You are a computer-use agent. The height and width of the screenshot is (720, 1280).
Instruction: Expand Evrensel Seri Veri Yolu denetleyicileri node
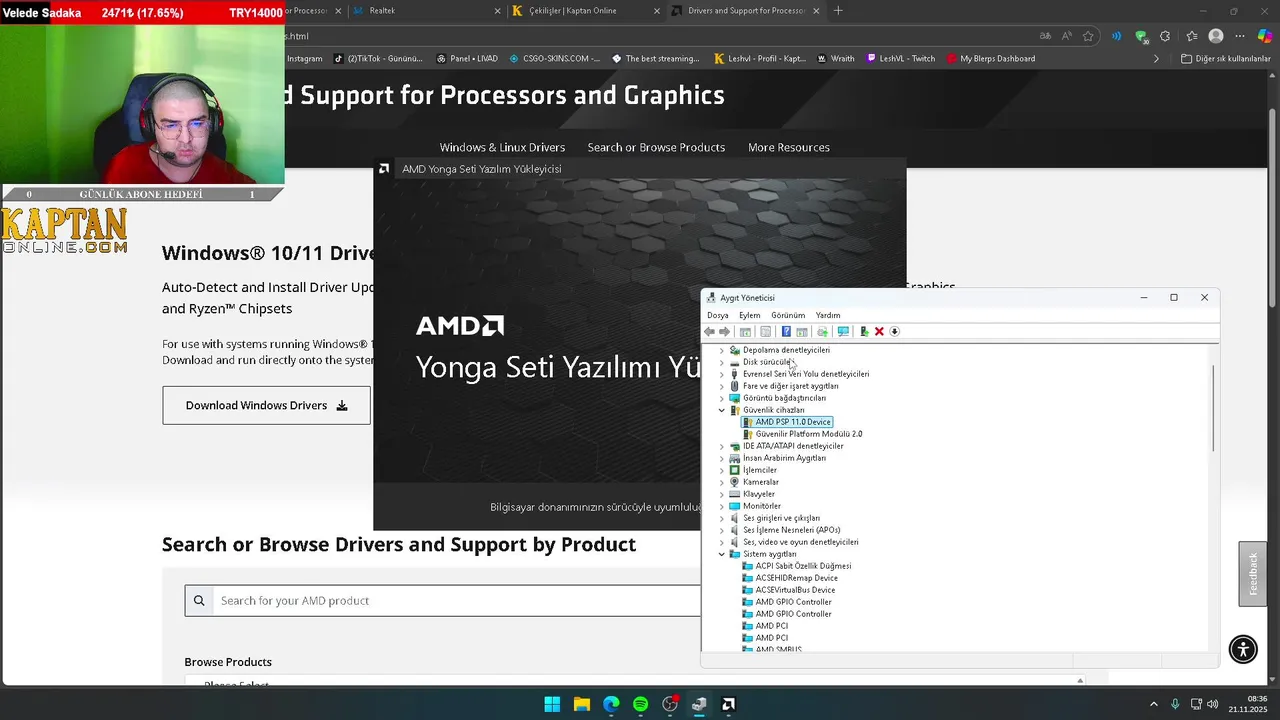coord(722,374)
